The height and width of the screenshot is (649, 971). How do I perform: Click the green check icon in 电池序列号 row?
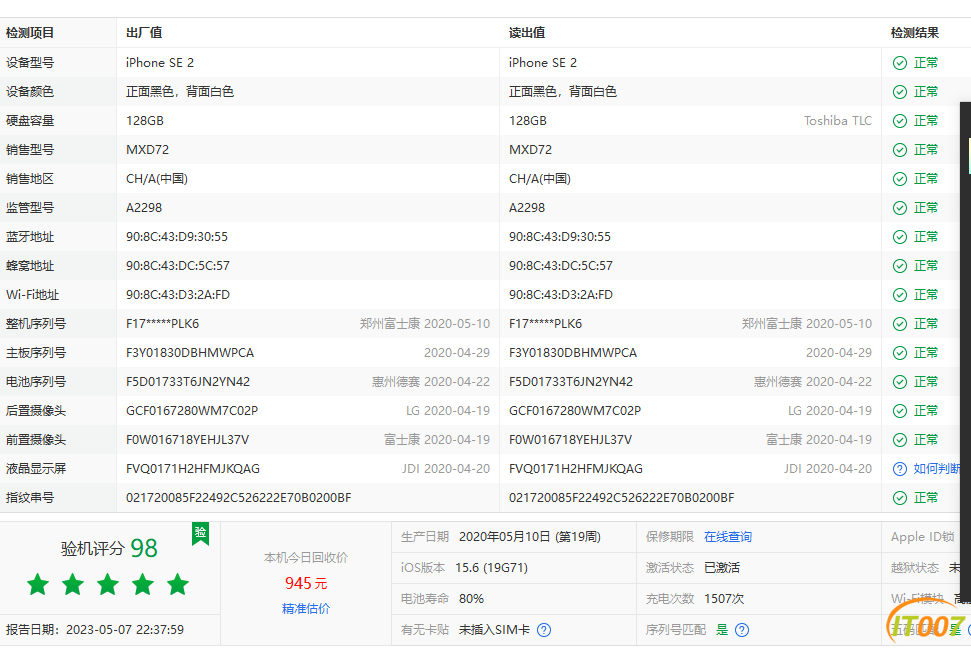(900, 382)
